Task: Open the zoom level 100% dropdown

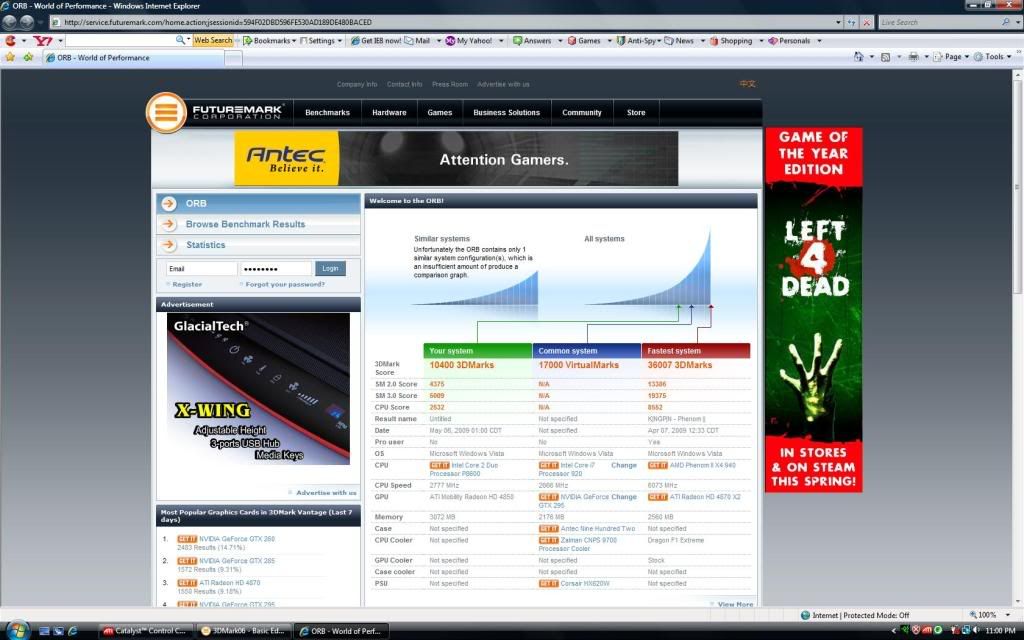Action: [x=1008, y=615]
